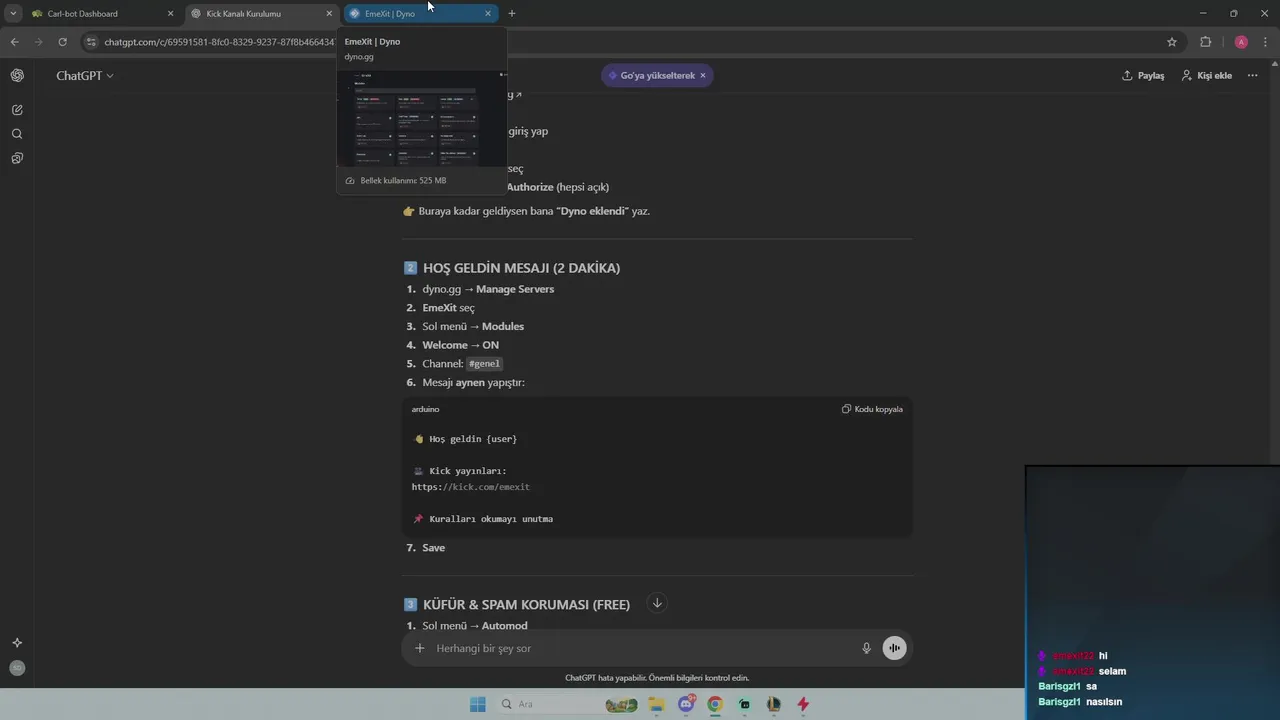
Task: Open the green Streamlabs-style taskbar icon
Action: point(744,704)
